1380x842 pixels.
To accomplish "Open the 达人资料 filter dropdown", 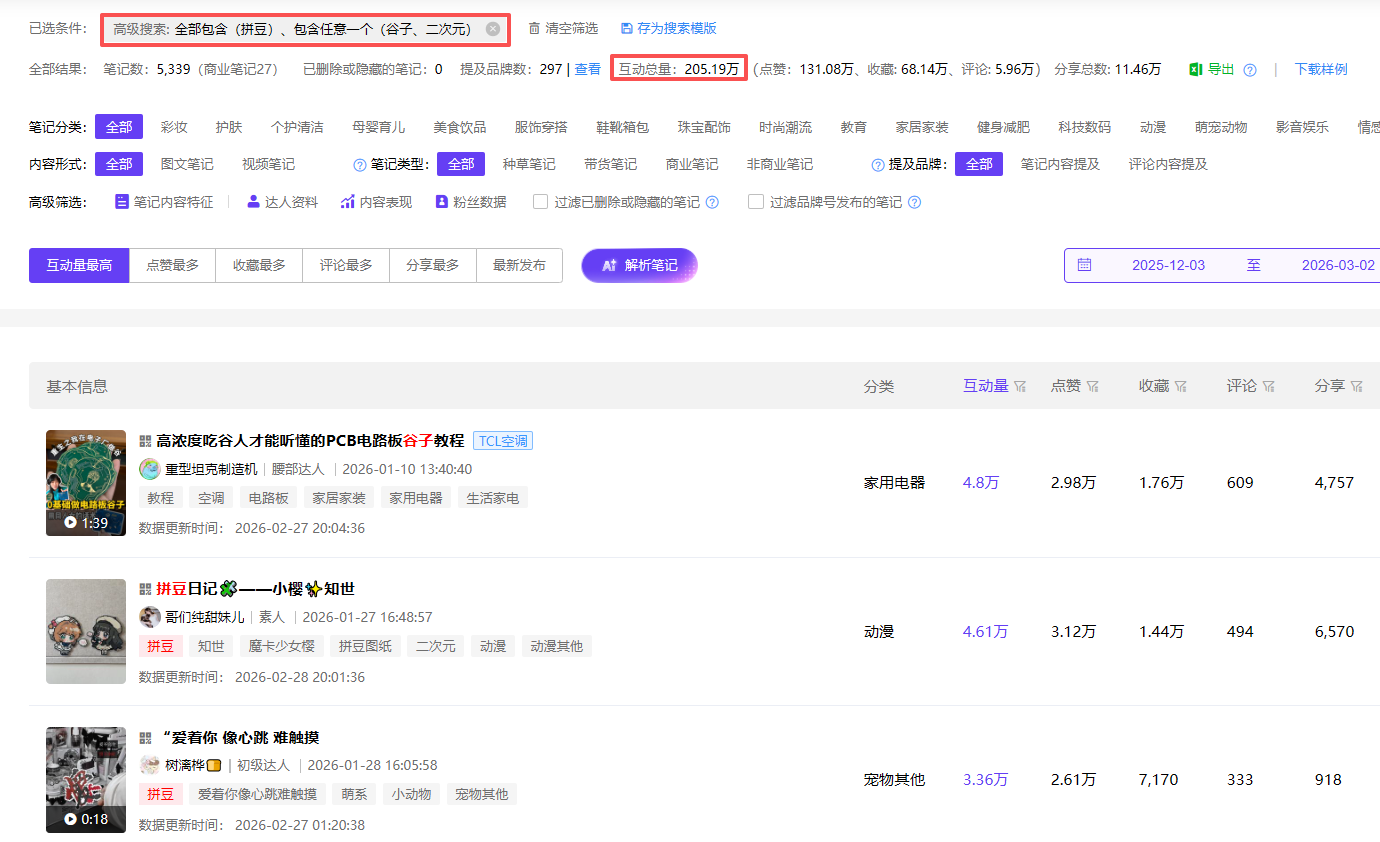I will pos(282,202).
